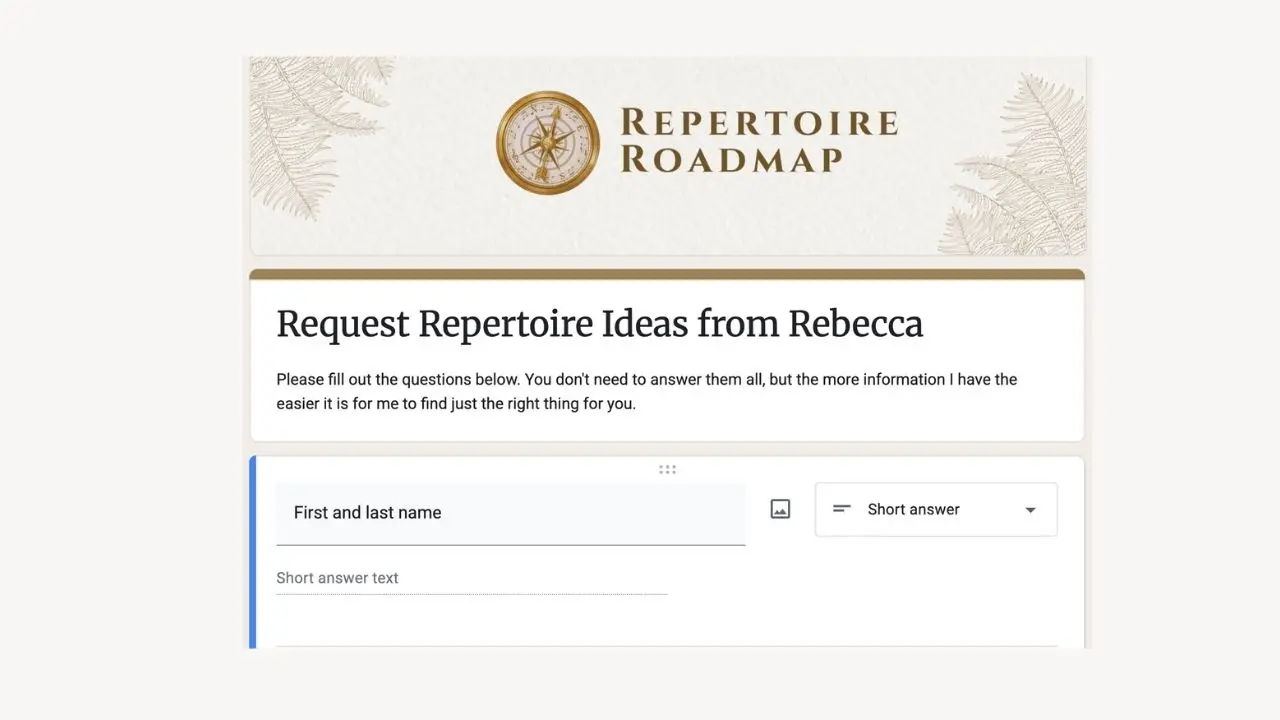Screen dimensions: 1280x720
Task: Click the word "Roadmap" in the banner
Action: point(731,160)
